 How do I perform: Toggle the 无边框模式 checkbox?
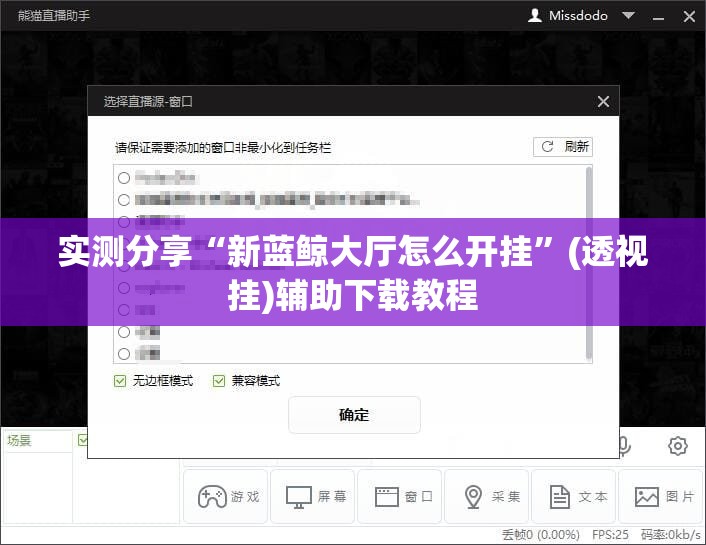120,381
